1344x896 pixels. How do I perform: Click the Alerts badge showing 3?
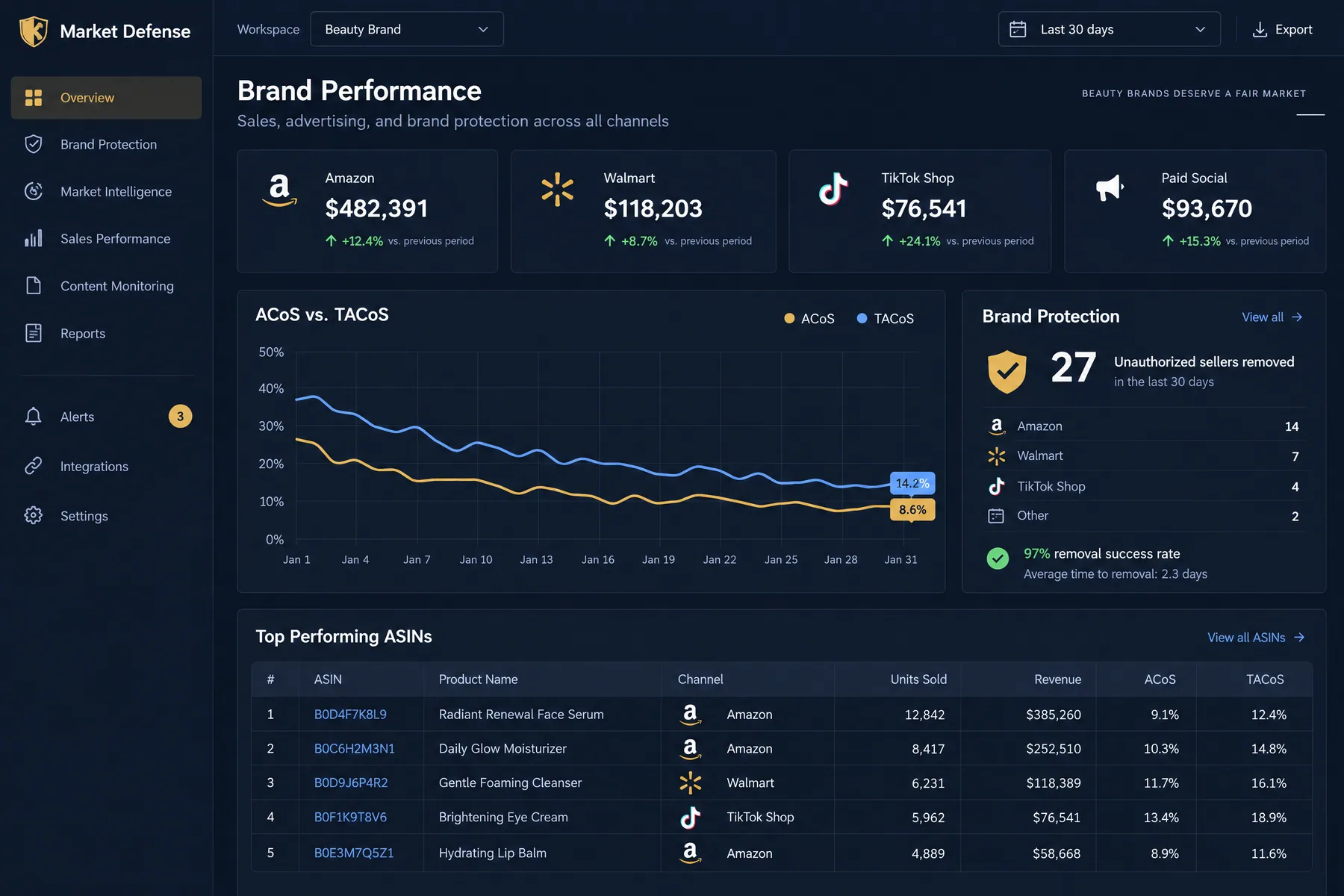[x=180, y=416]
